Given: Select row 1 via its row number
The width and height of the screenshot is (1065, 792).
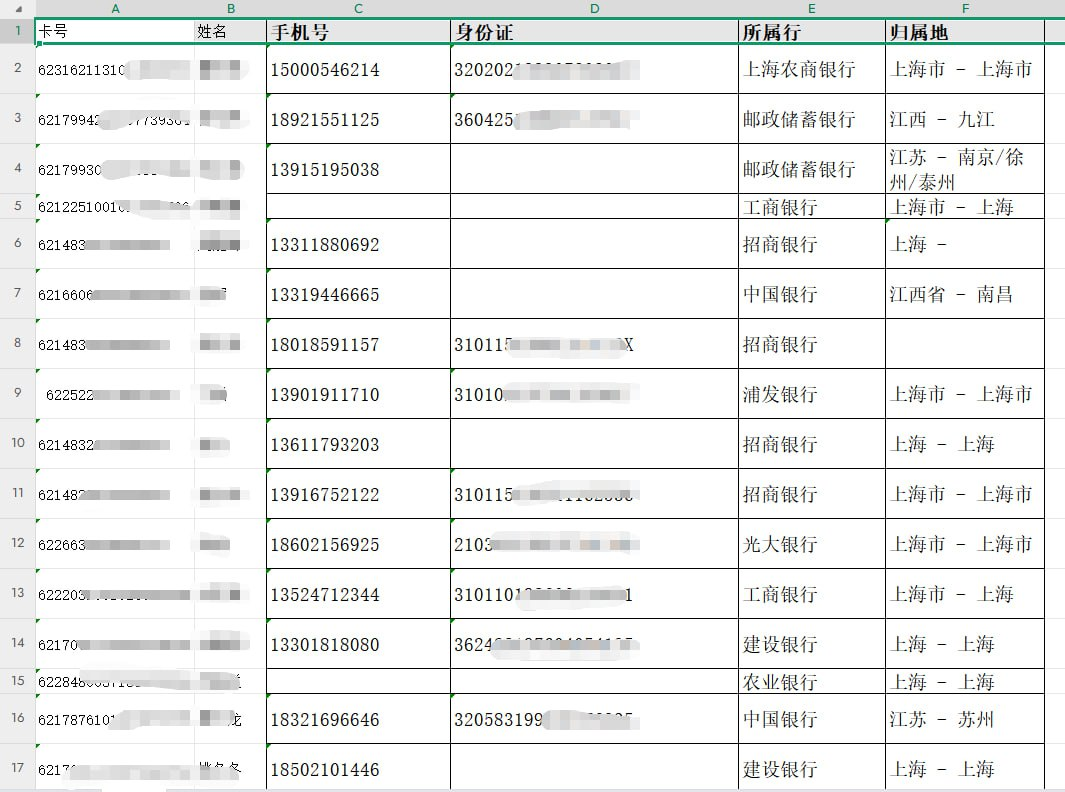Looking at the screenshot, I should (17, 31).
